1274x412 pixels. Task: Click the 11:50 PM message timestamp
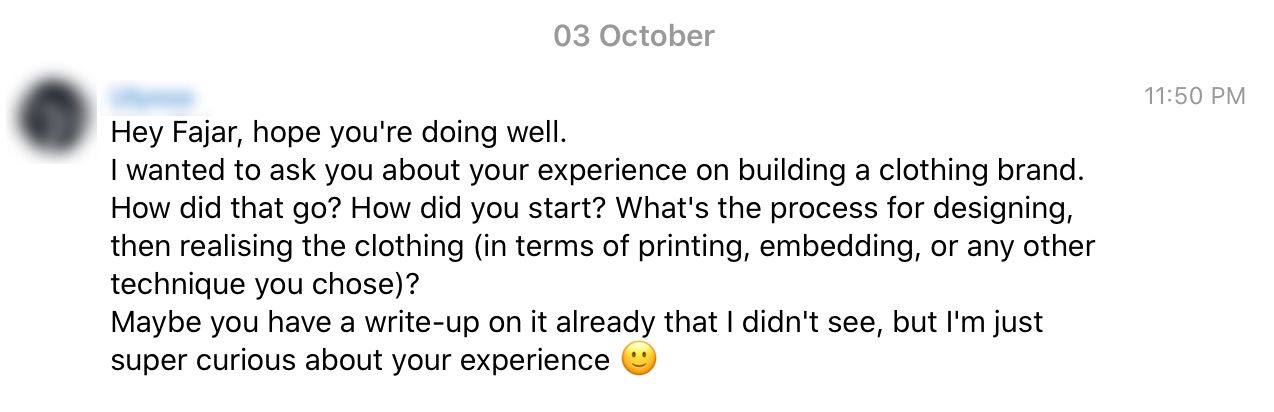point(1195,97)
